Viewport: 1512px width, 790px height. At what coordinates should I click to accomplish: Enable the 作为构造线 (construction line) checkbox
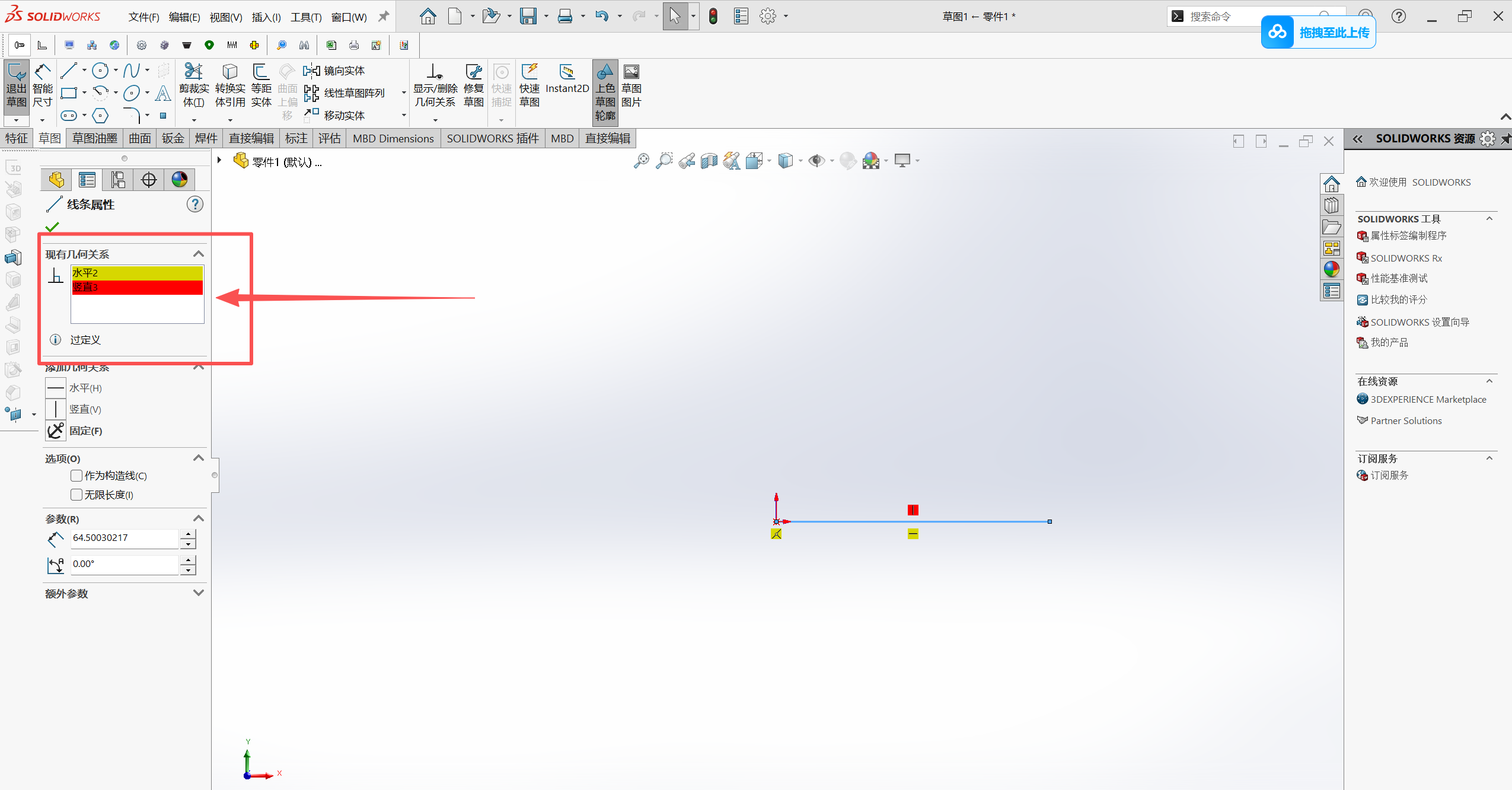[76, 476]
